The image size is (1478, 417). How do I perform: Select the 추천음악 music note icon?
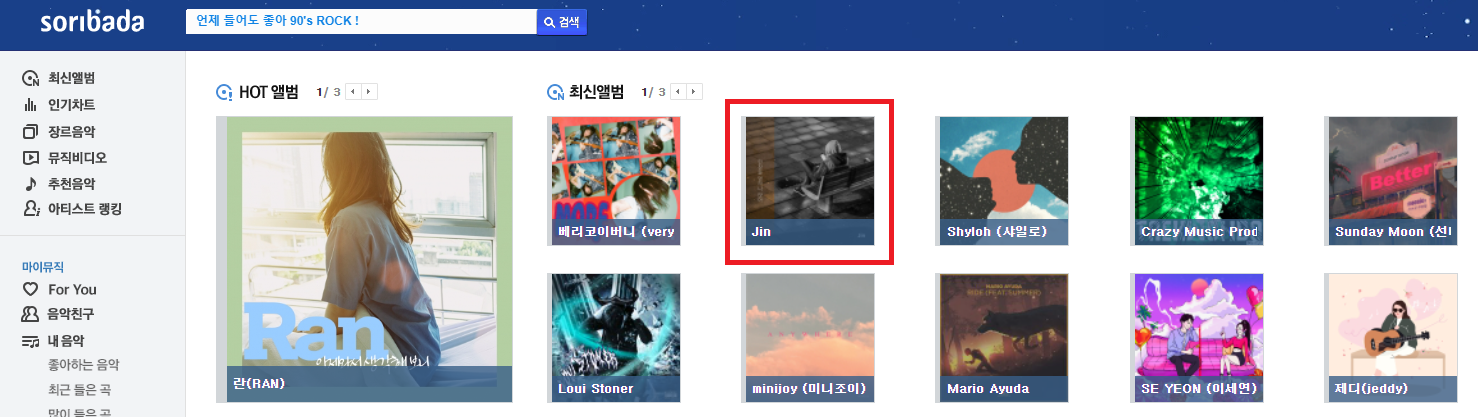pos(30,184)
